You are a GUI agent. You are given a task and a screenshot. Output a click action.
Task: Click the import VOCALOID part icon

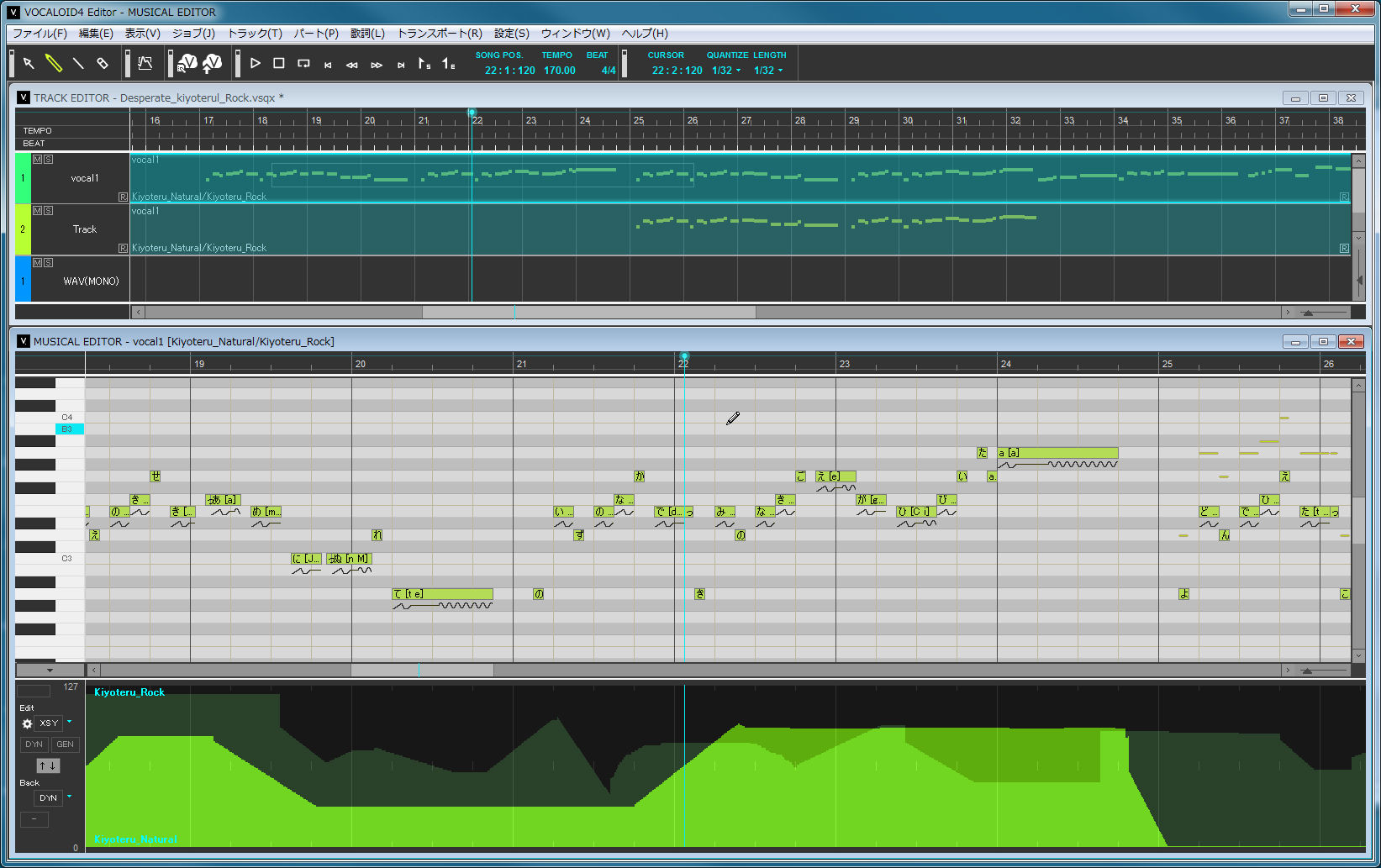tap(187, 63)
